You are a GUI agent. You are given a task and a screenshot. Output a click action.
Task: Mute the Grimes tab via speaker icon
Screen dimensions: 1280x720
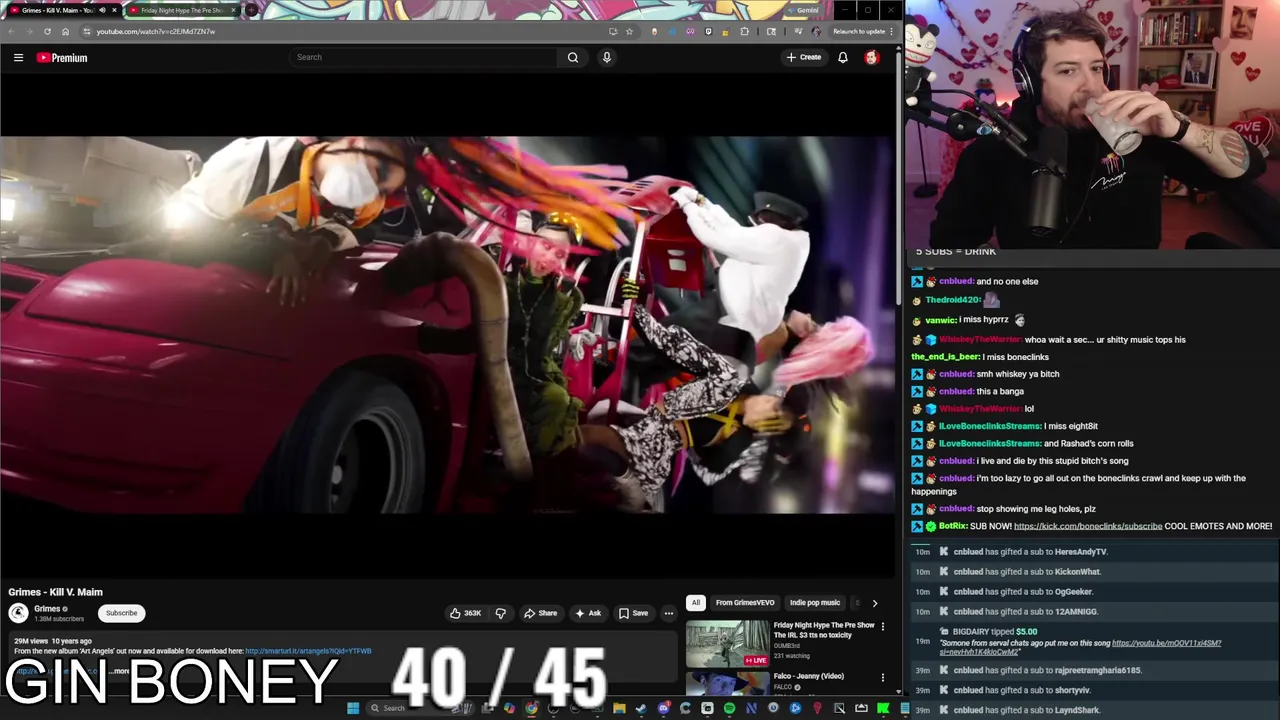[102, 10]
